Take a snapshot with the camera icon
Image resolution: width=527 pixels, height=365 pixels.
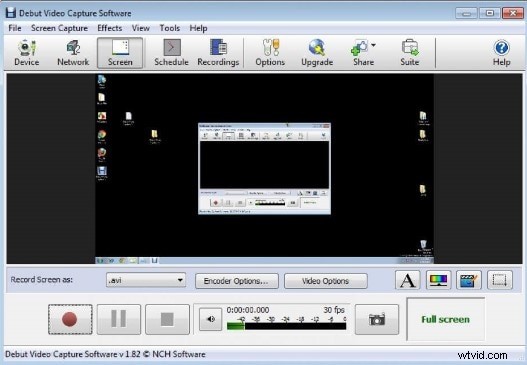[x=377, y=319]
